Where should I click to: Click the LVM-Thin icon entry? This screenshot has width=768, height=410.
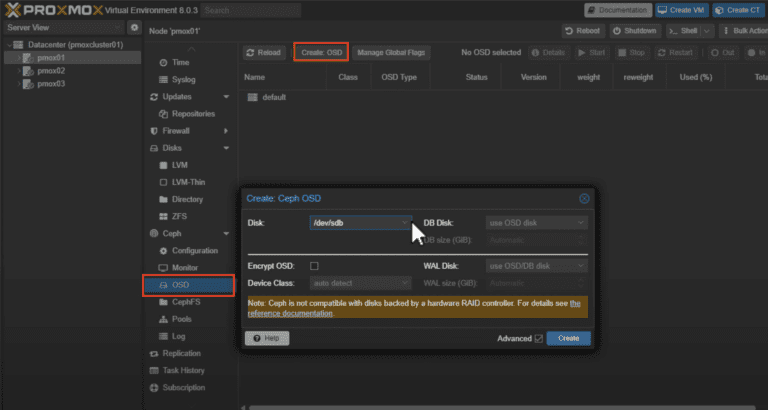point(164,182)
